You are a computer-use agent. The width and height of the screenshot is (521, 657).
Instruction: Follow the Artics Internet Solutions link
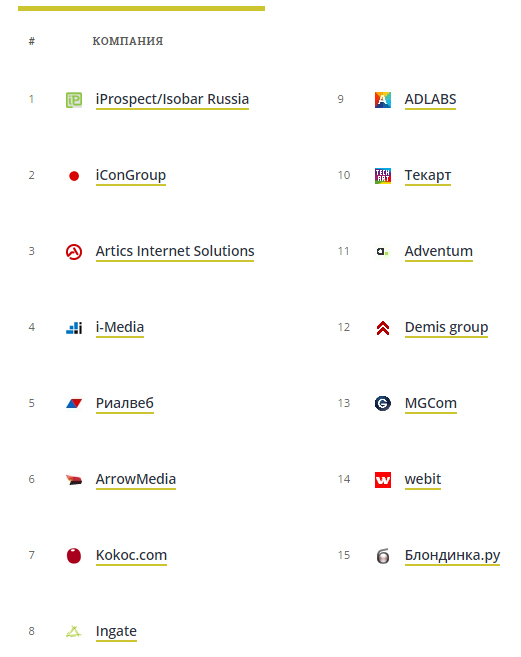[x=175, y=251]
